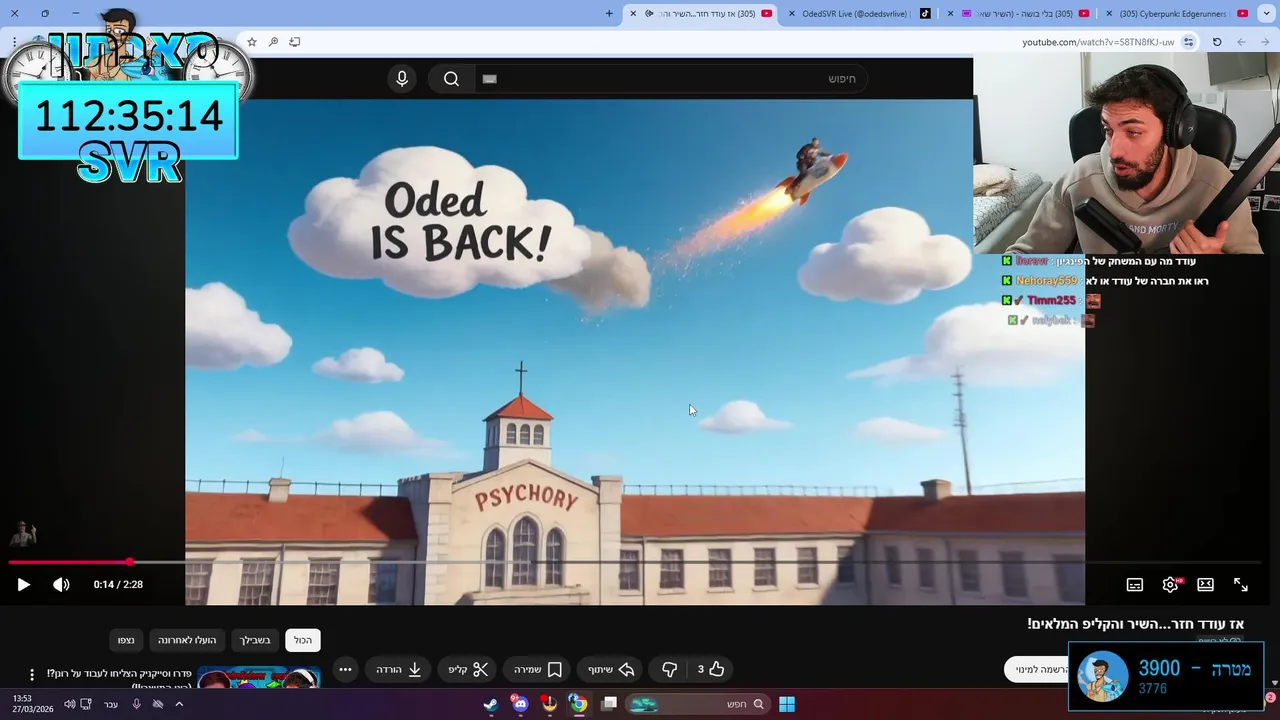Open options for the פדרו suggested video
Image resolution: width=1280 pixels, height=720 pixels.
click(32, 675)
